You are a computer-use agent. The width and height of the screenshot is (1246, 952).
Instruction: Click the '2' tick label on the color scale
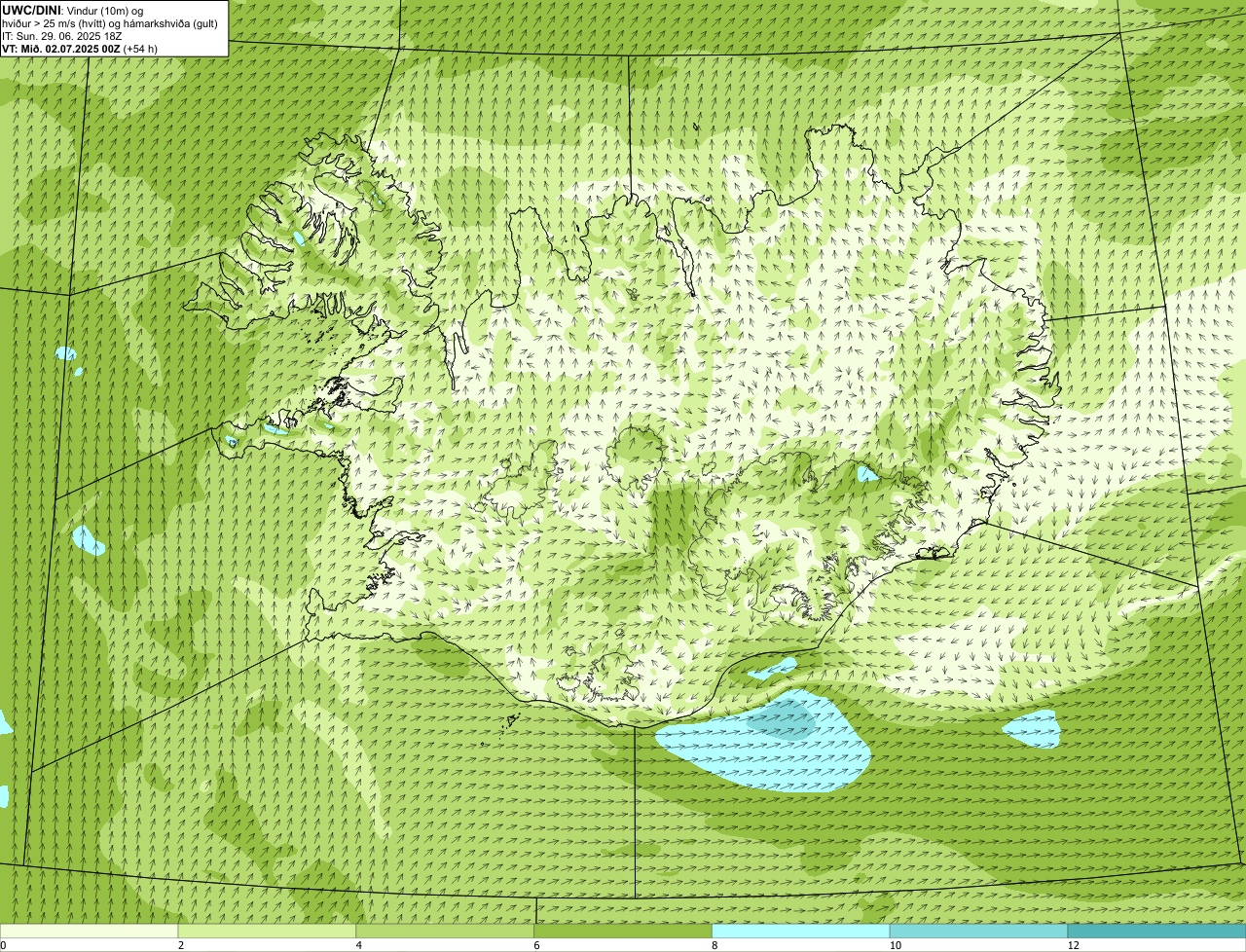click(x=181, y=945)
